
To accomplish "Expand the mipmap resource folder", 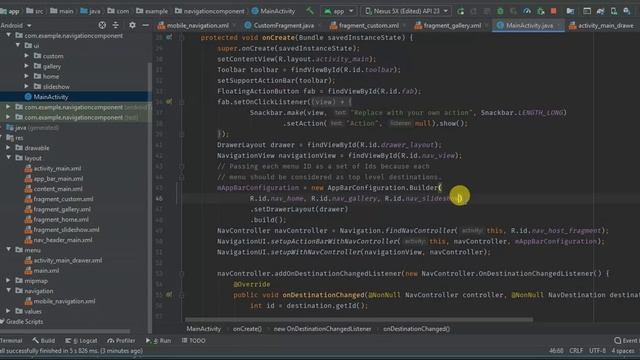I will point(8,280).
